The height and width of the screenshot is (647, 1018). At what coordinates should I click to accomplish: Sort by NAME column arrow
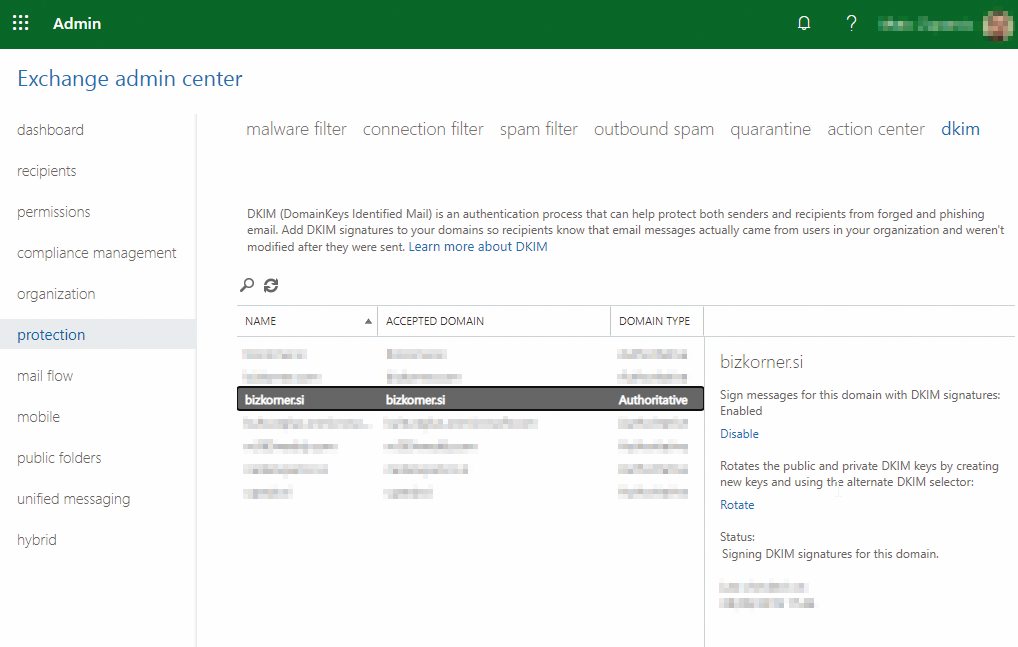click(x=368, y=321)
